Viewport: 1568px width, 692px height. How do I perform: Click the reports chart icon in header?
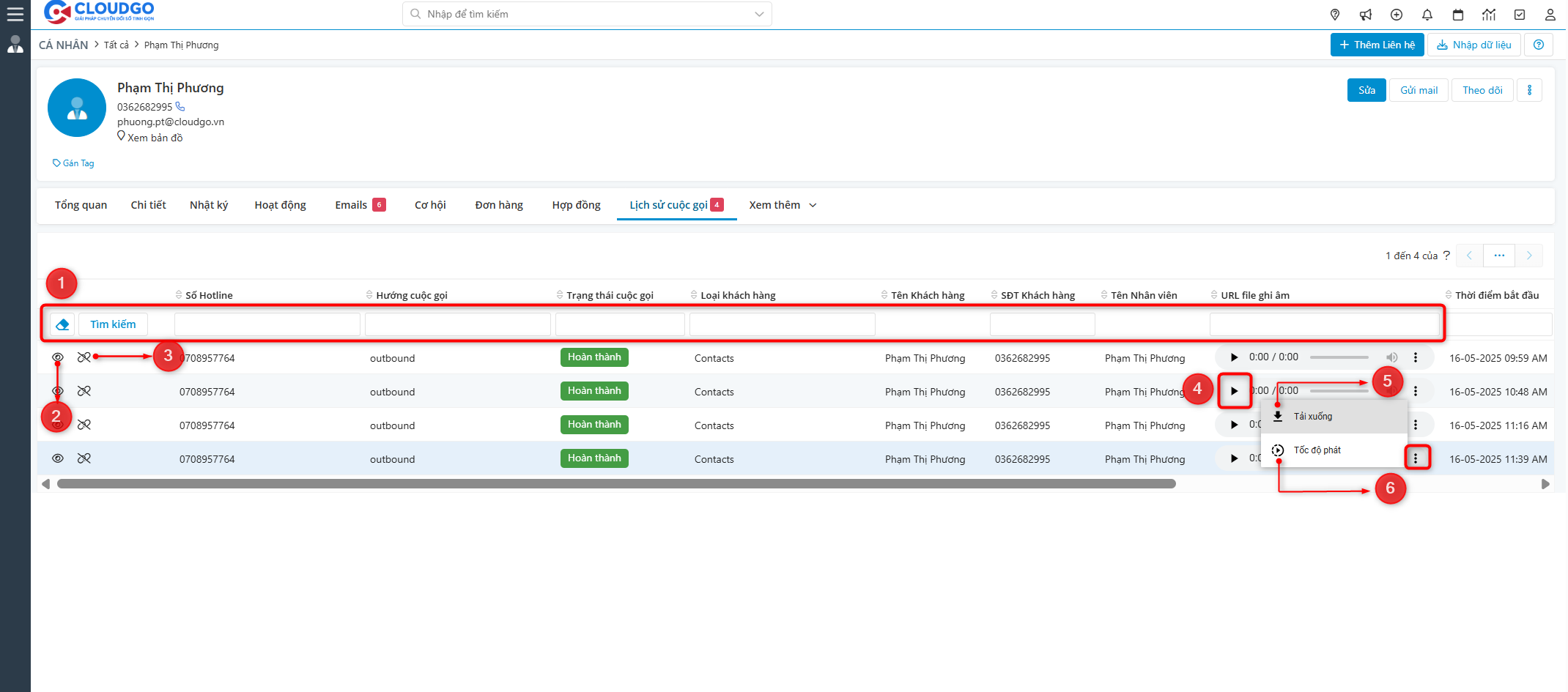click(1489, 15)
